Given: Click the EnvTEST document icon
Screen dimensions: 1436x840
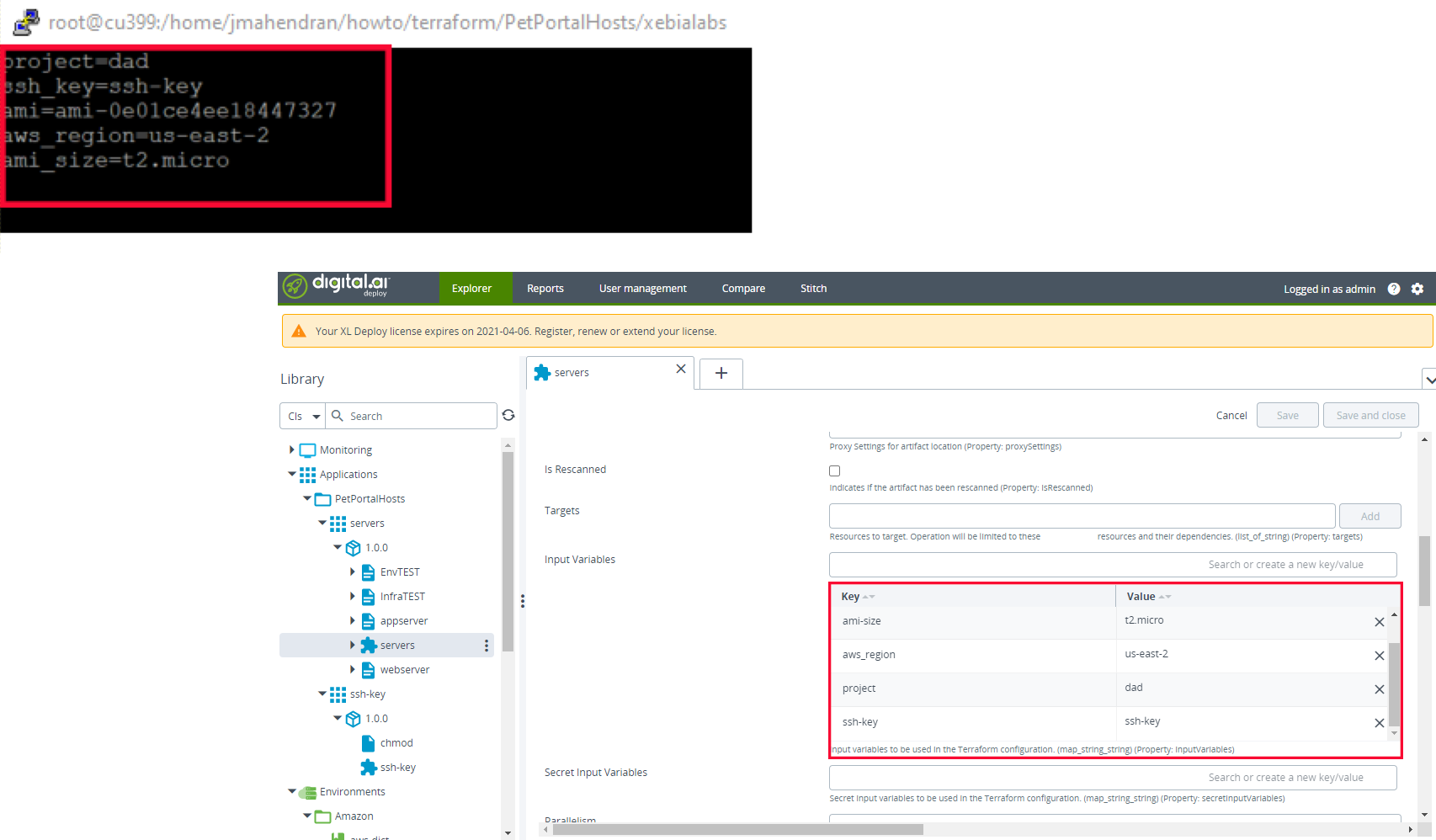Looking at the screenshot, I should coord(368,572).
